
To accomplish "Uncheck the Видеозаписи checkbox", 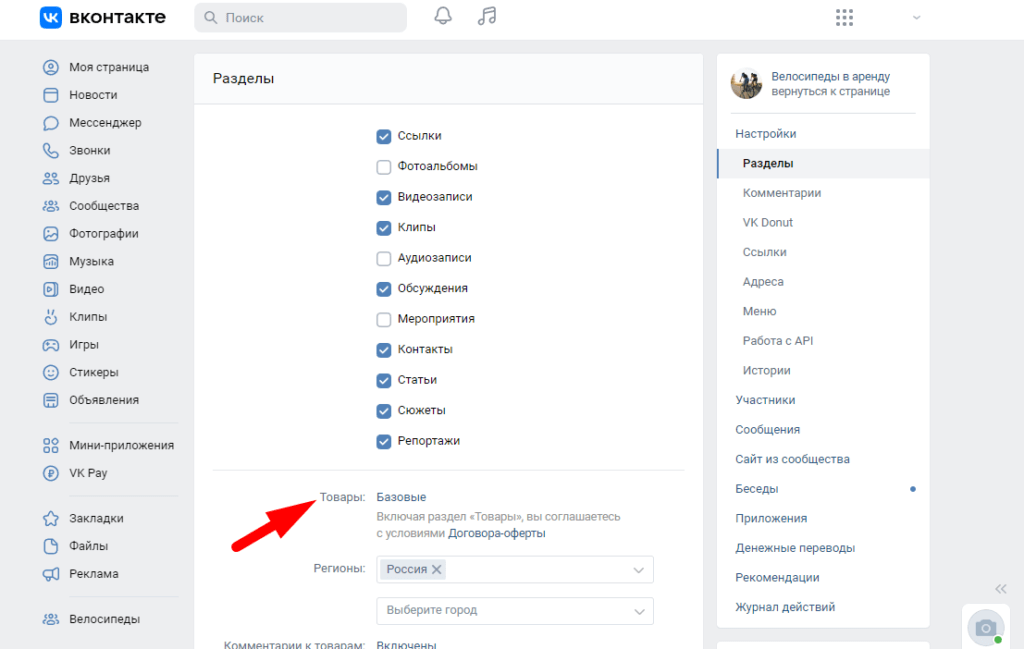I will click(x=384, y=197).
